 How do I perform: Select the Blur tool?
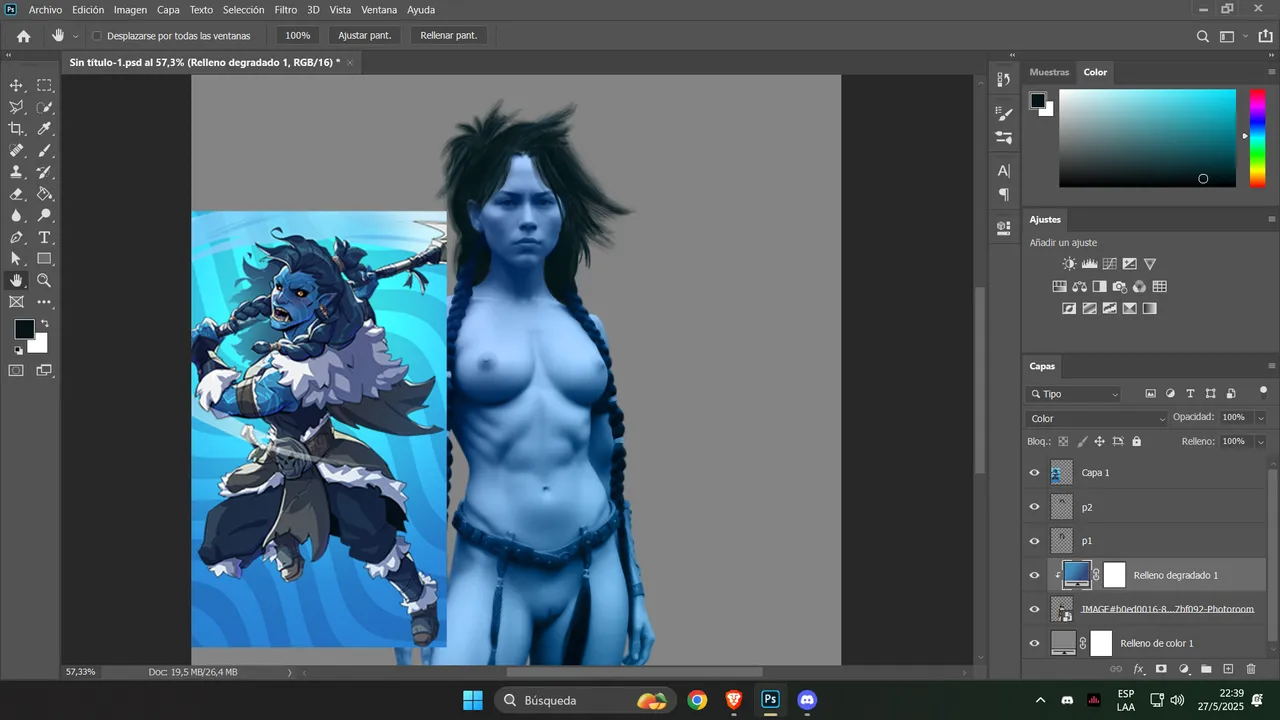(16, 216)
